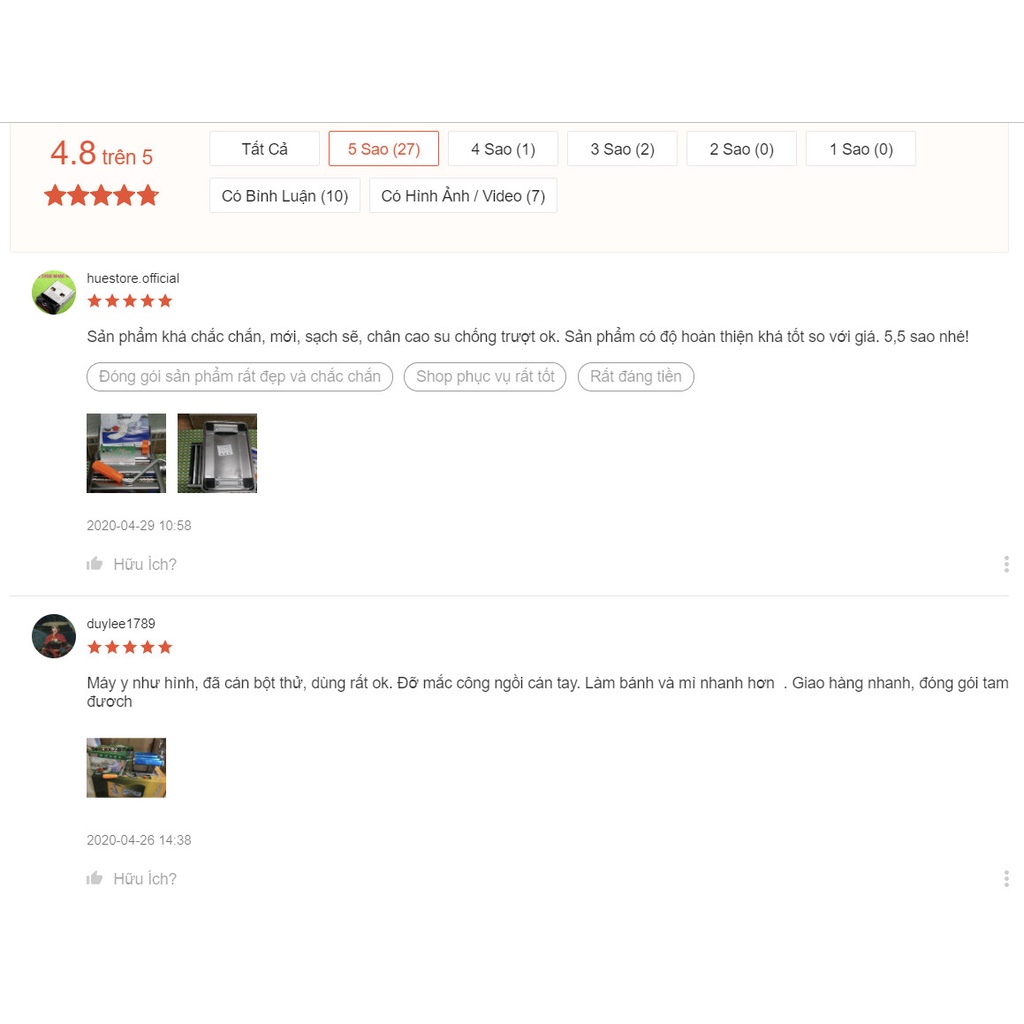
Task: Show reviews with Có Hình Ảnh / Video (7)
Action: pyautogui.click(x=463, y=196)
